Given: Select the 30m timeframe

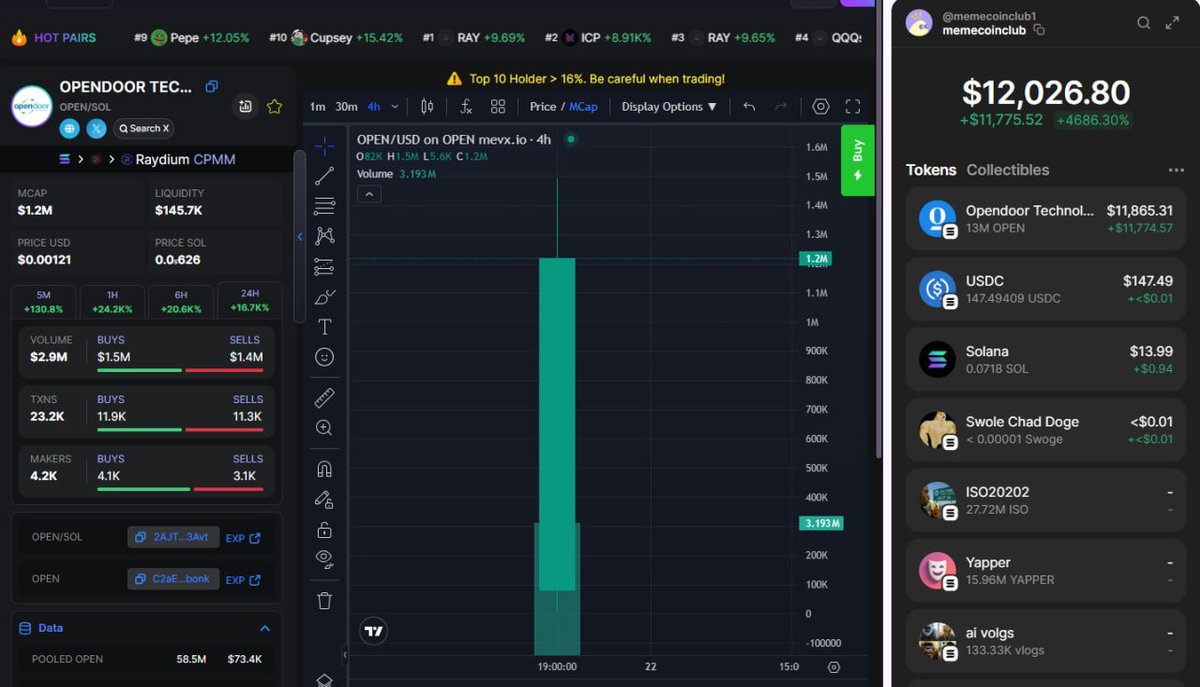Looking at the screenshot, I should pyautogui.click(x=346, y=106).
